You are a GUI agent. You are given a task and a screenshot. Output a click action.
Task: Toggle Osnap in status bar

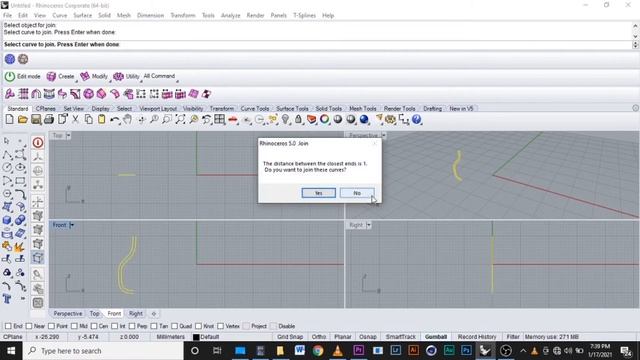[368, 337]
